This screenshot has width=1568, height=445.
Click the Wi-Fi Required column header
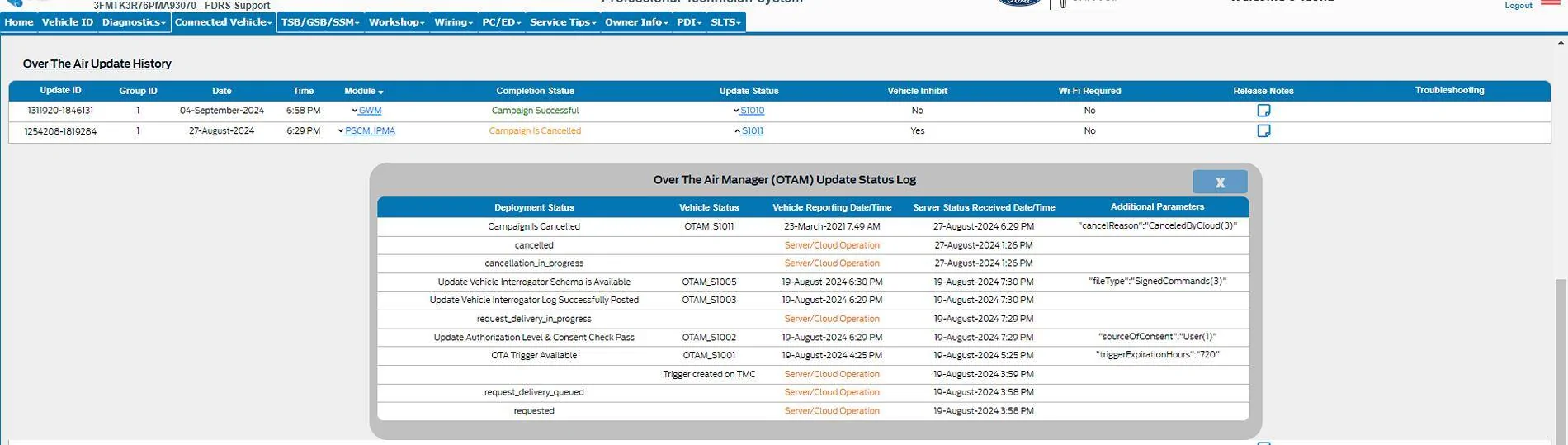pyautogui.click(x=1089, y=91)
